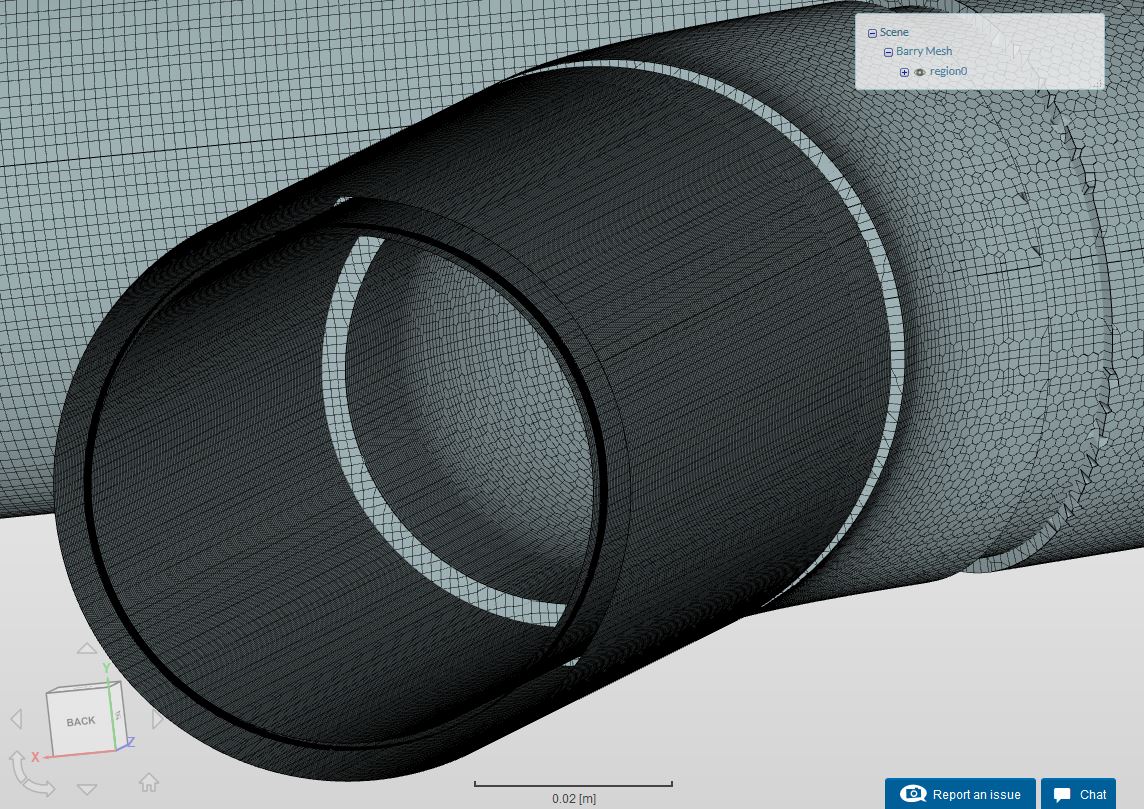Image resolution: width=1144 pixels, height=809 pixels.
Task: Click the Report an issue button
Action: pos(959,794)
